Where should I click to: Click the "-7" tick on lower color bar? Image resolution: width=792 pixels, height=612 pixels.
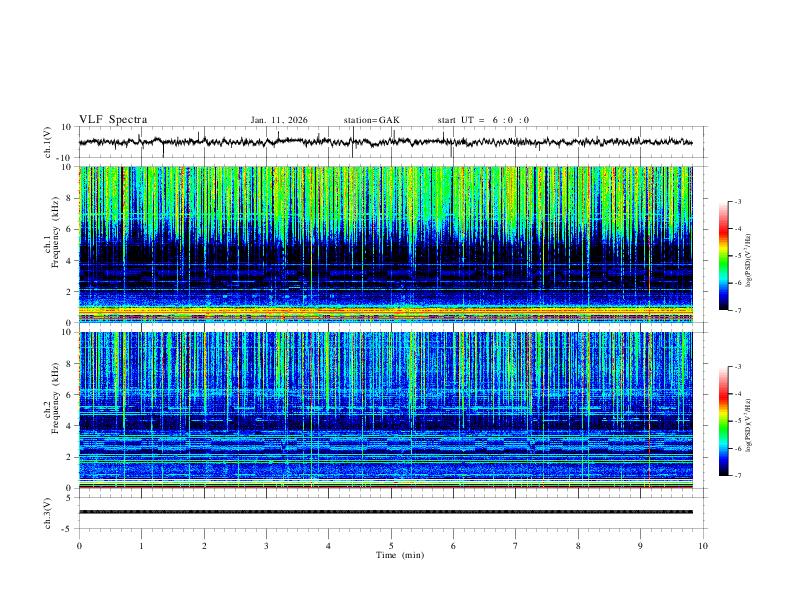click(737, 475)
